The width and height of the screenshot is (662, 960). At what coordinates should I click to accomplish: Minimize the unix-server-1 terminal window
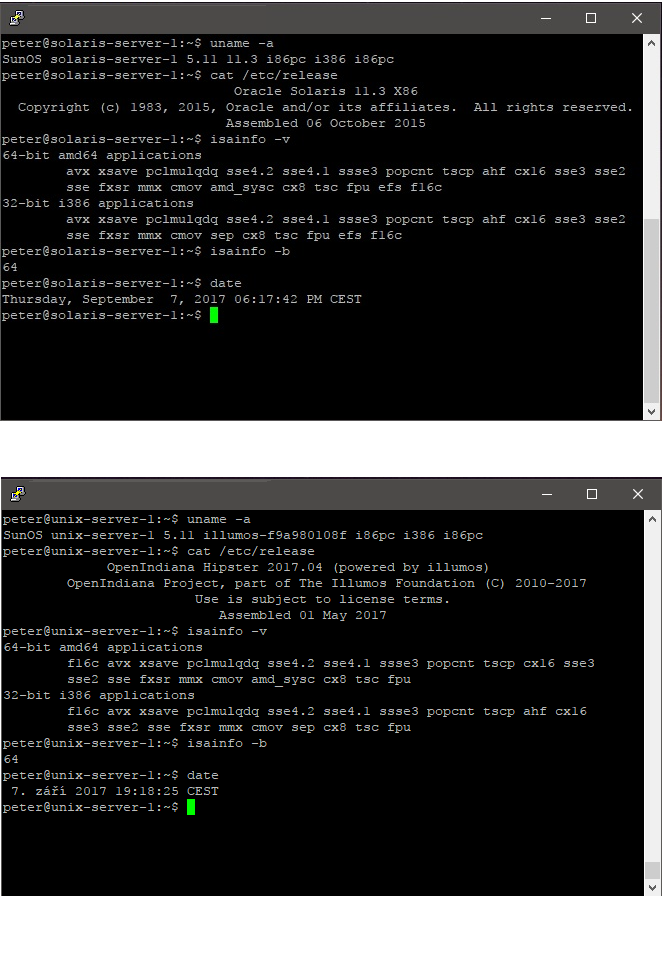click(x=547, y=494)
